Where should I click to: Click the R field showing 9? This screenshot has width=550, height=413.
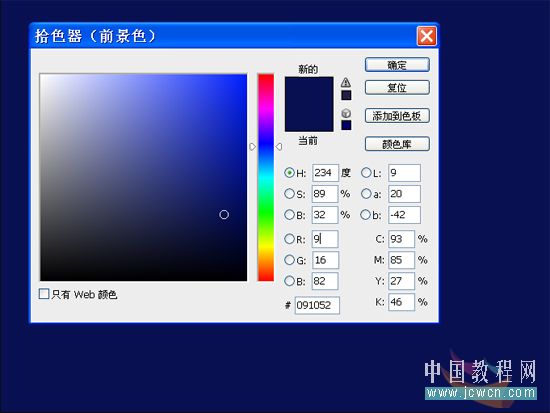pos(325,239)
